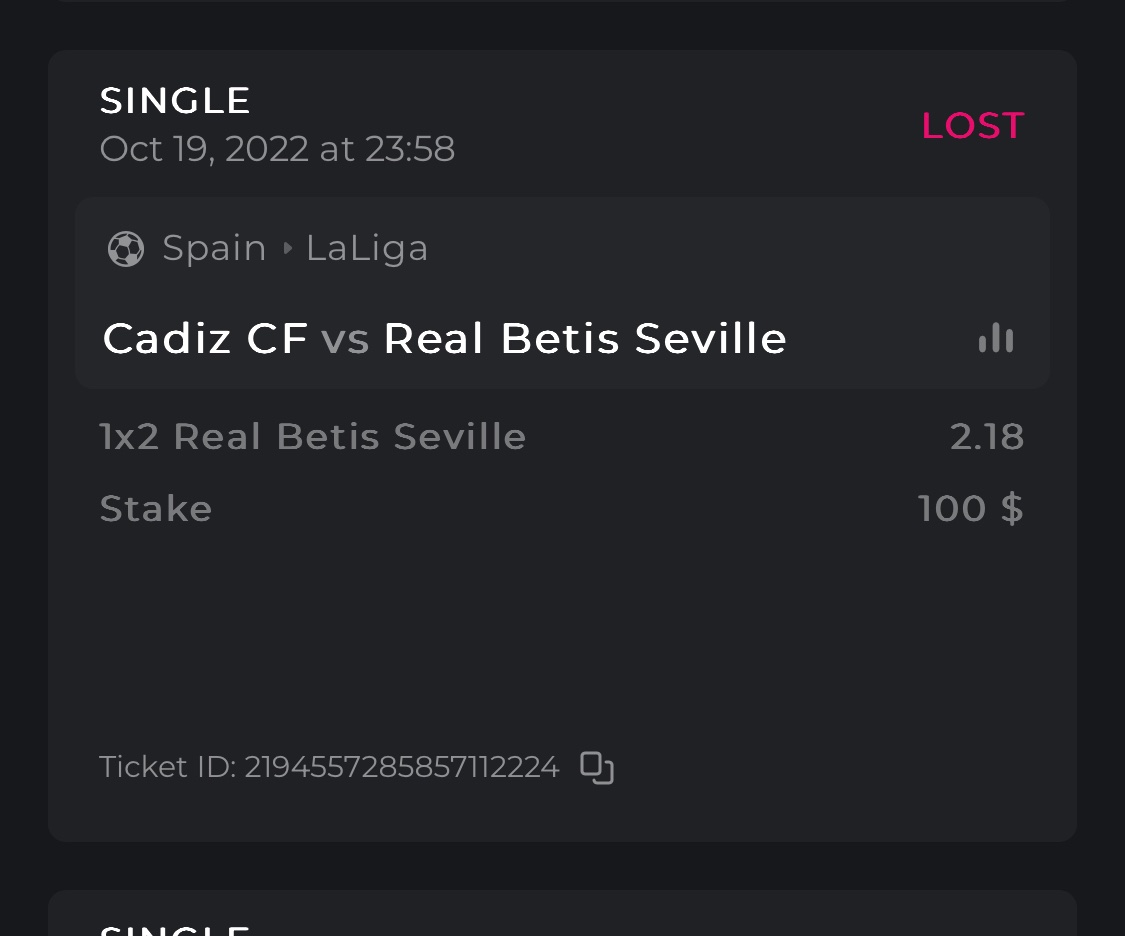The image size is (1125, 936).
Task: Click the arrow between Spain and LaLiga
Action: pos(288,248)
